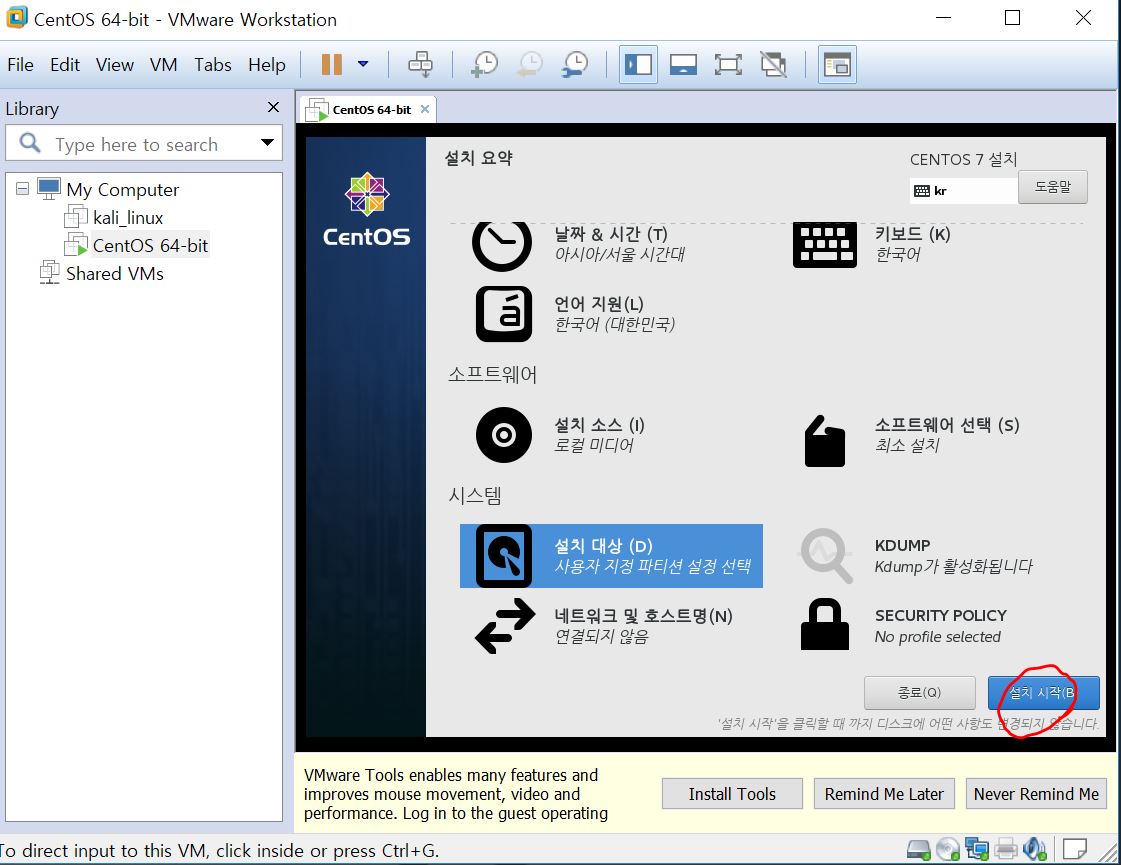
Task: Click the CentOS logo in installer
Action: (367, 209)
